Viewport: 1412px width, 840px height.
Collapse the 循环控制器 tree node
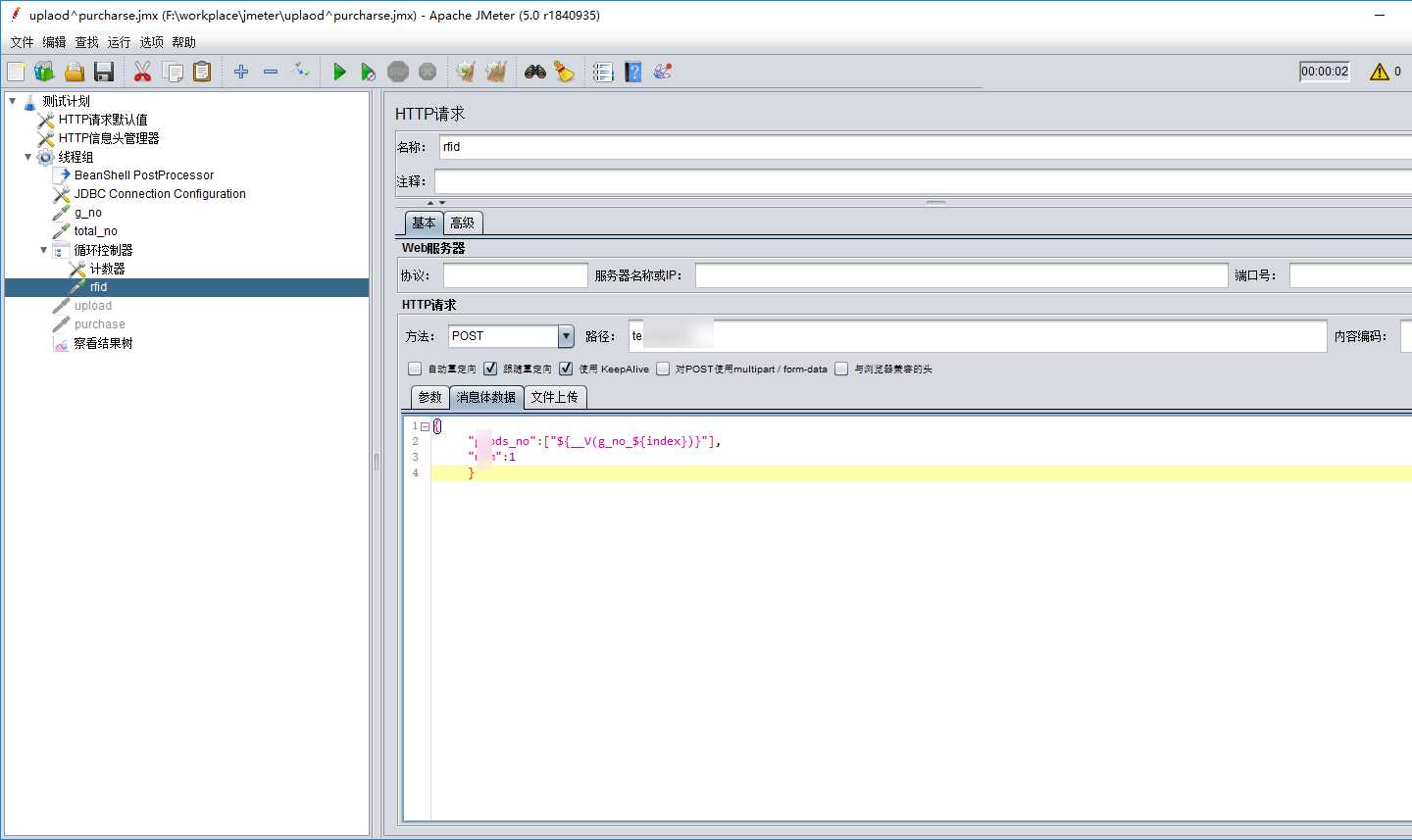pyautogui.click(x=43, y=250)
